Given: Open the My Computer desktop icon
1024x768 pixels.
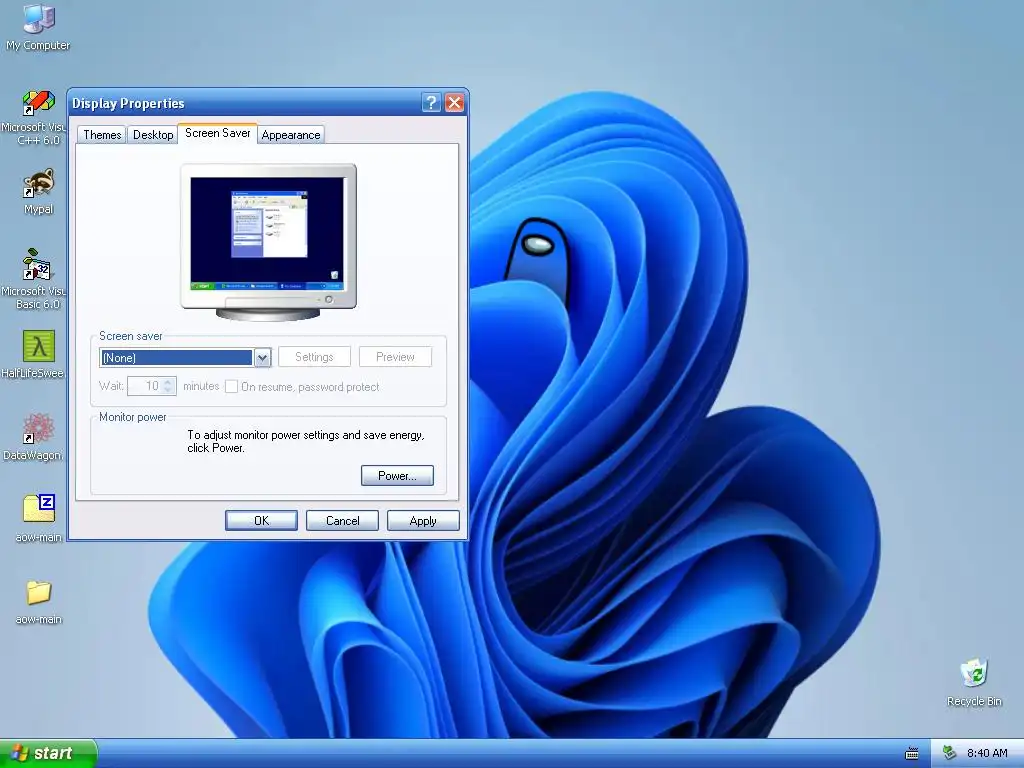Looking at the screenshot, I should 38,26.
